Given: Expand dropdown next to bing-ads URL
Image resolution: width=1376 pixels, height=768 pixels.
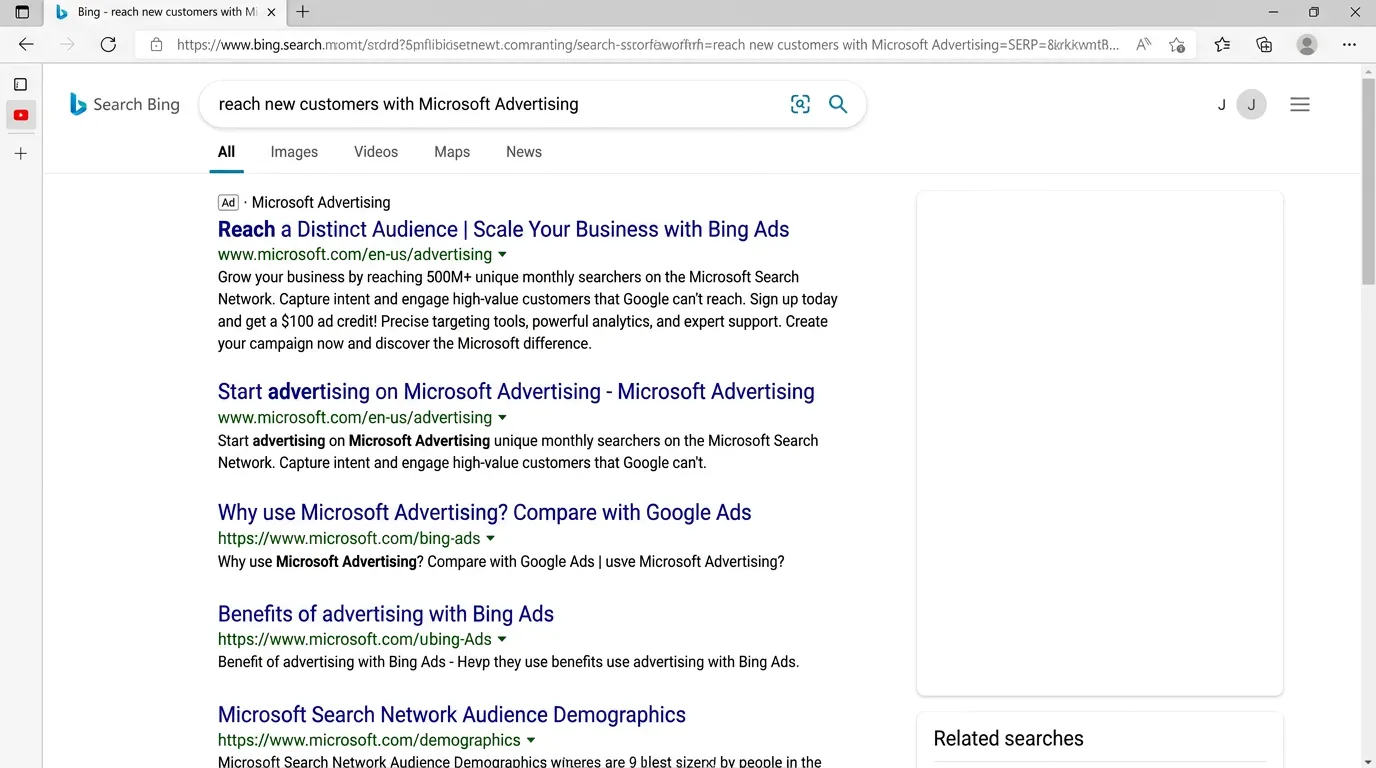Looking at the screenshot, I should point(491,539).
